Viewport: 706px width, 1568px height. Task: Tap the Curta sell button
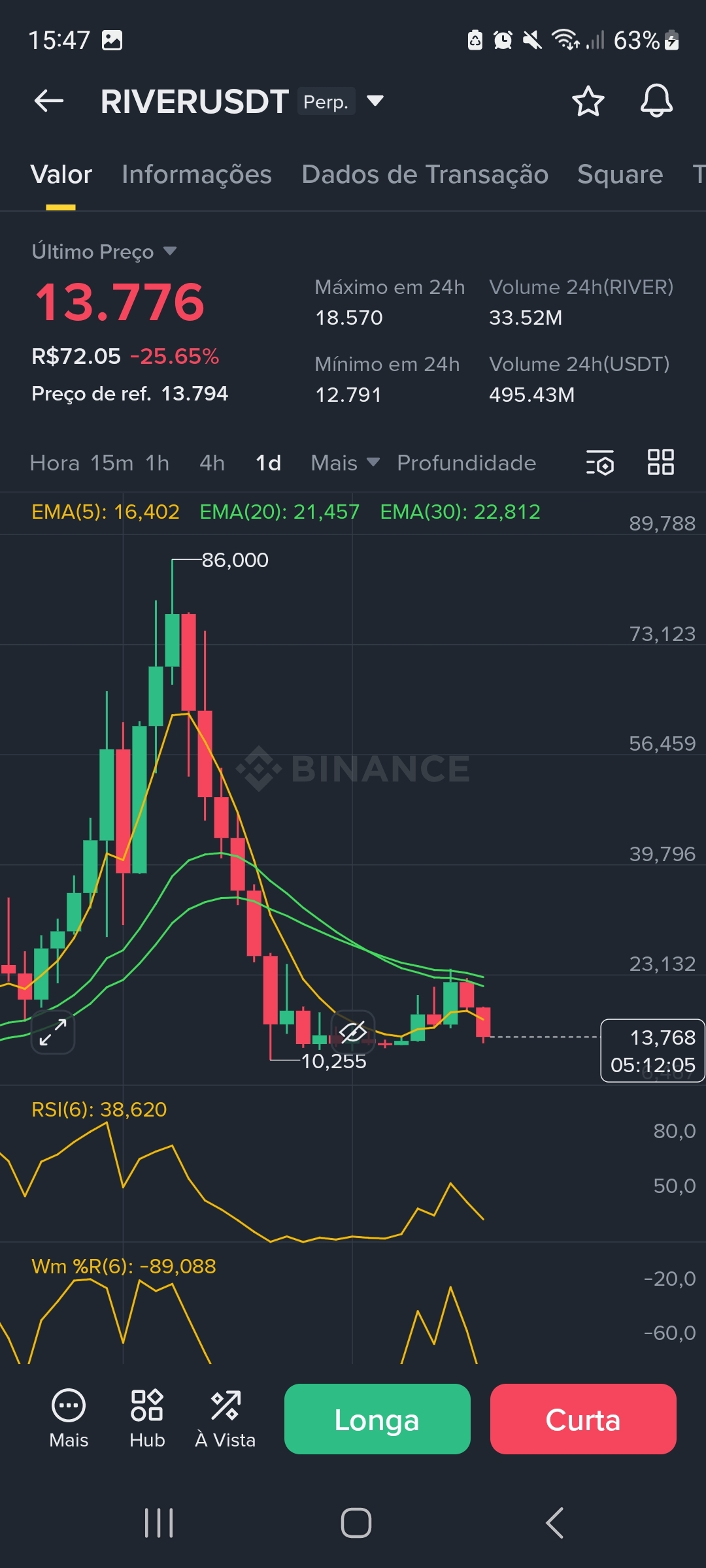(x=583, y=1419)
